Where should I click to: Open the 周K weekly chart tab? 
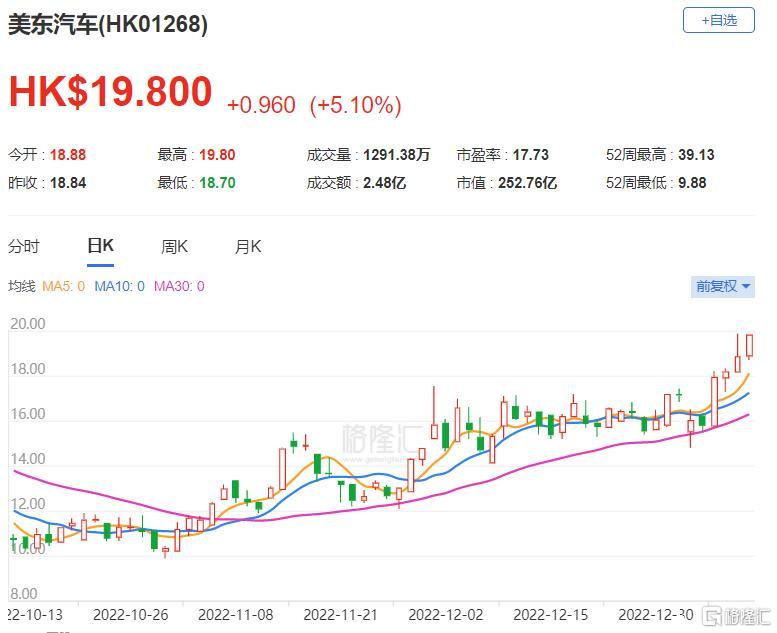click(x=174, y=246)
